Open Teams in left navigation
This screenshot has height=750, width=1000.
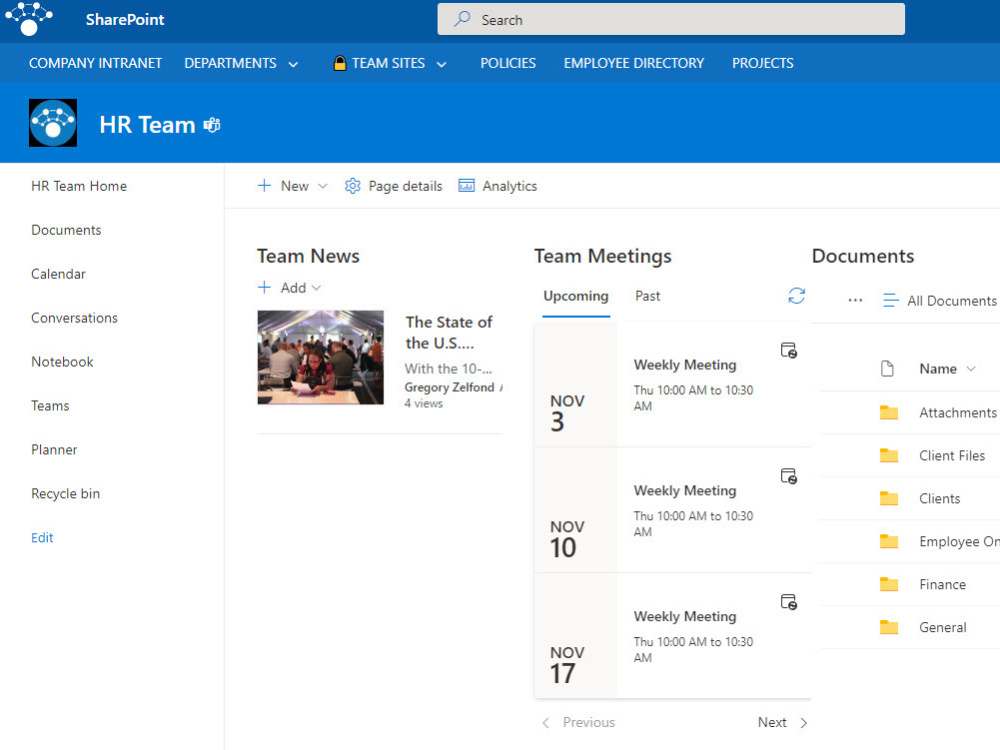click(50, 406)
